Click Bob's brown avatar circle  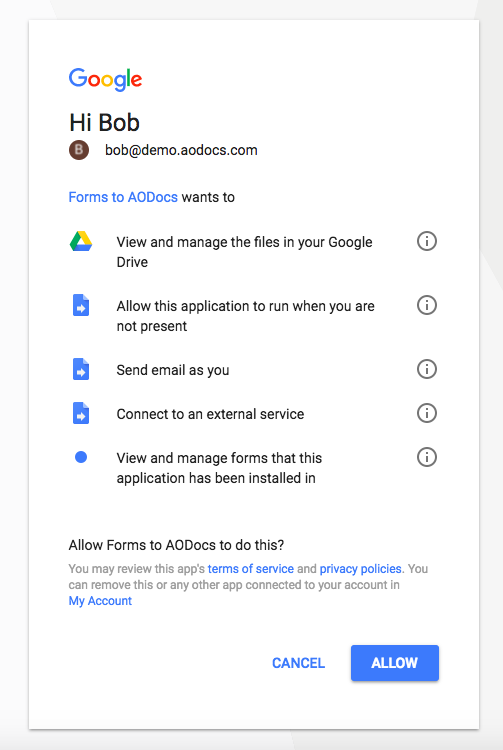click(79, 150)
